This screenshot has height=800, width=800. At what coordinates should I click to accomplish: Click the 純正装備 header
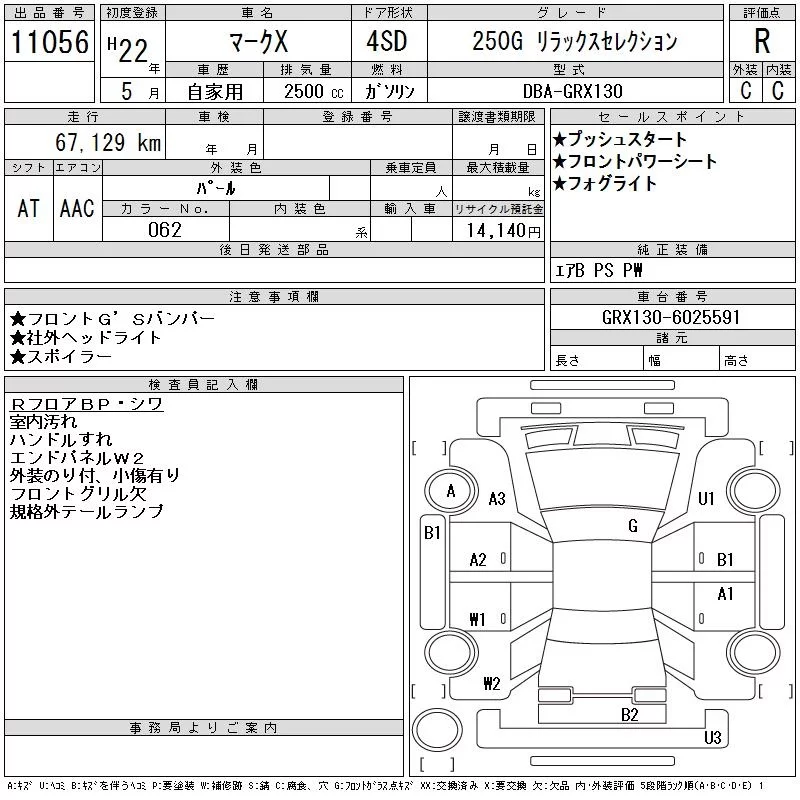pos(672,249)
